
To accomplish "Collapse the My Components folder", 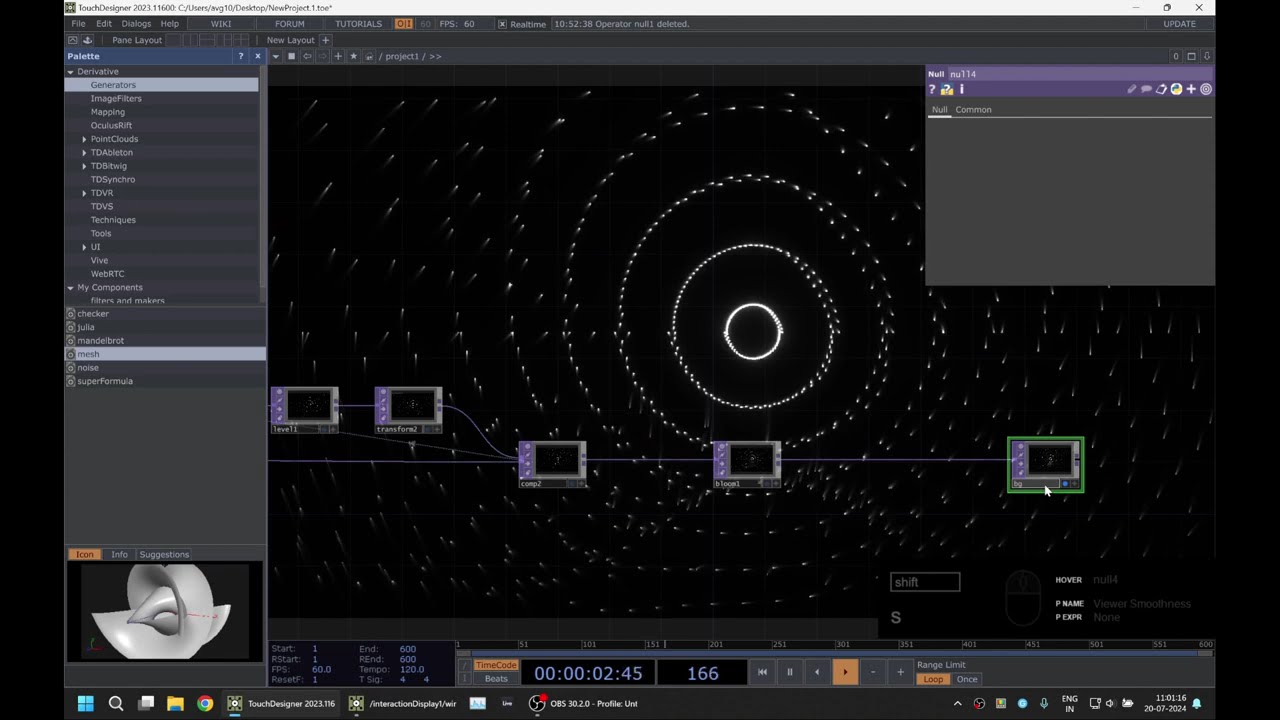I will [x=71, y=288].
